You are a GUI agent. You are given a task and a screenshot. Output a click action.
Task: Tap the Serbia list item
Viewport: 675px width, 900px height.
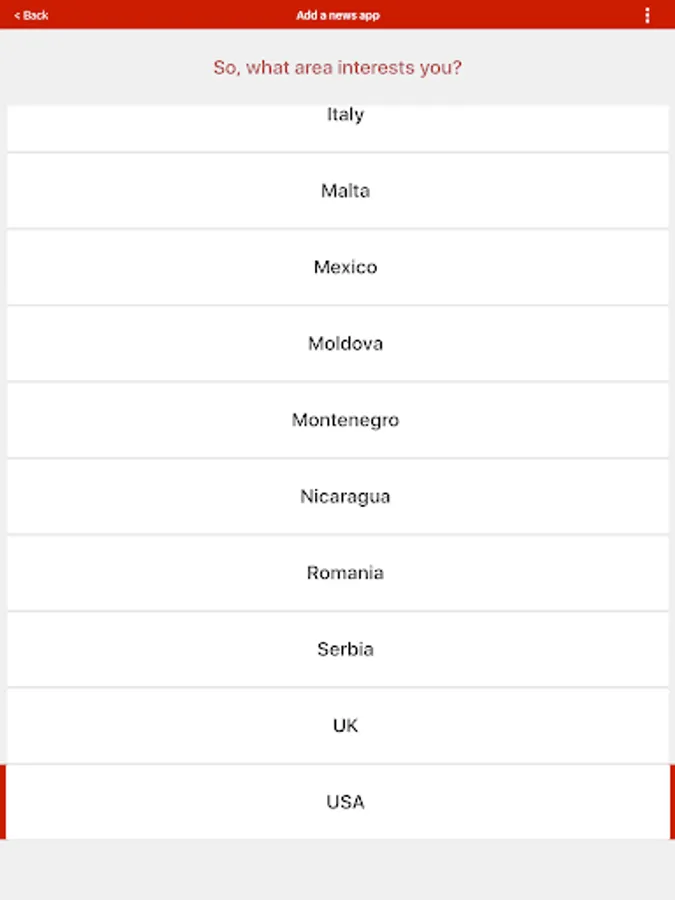pos(345,650)
